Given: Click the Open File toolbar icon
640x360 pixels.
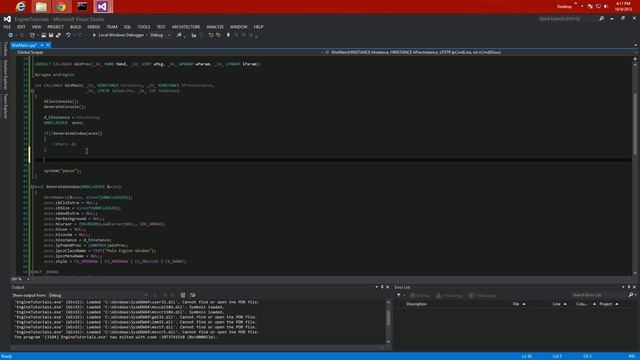Looking at the screenshot, I should tap(43, 36).
